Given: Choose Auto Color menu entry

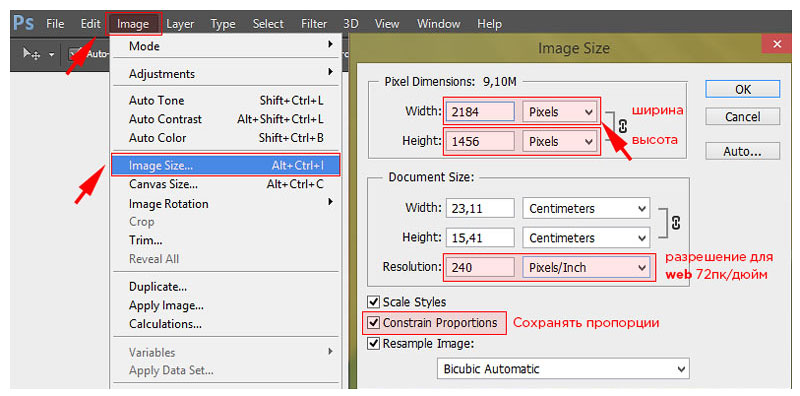Looking at the screenshot, I should click(x=226, y=138).
